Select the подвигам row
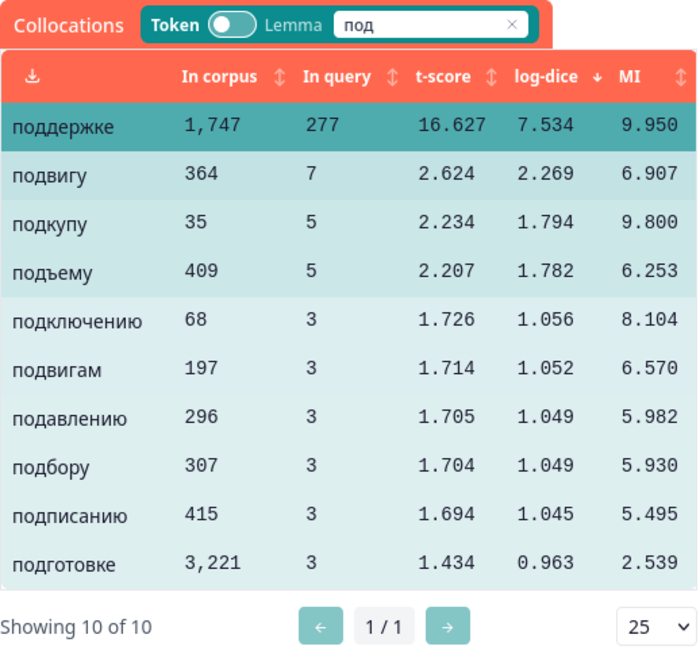 click(348, 370)
